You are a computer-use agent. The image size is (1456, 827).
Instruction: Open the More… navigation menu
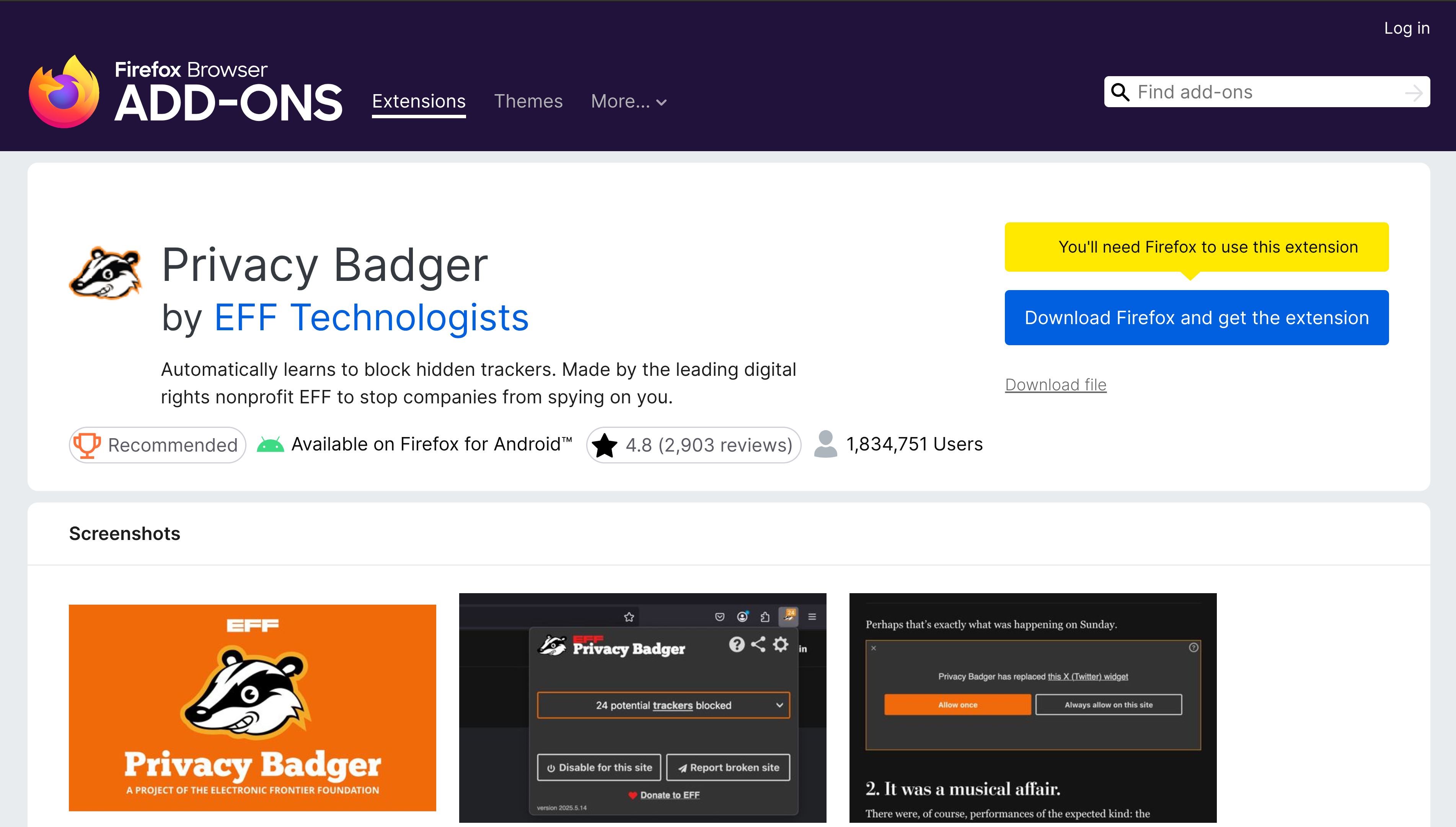pyautogui.click(x=629, y=101)
